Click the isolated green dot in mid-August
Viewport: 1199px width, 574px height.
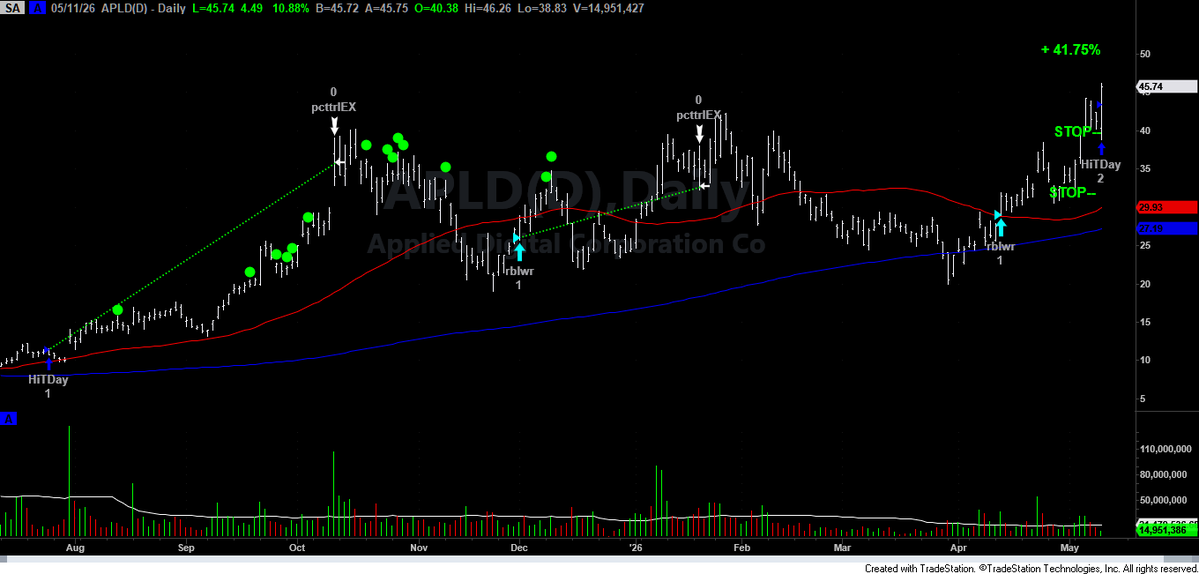coord(117,310)
